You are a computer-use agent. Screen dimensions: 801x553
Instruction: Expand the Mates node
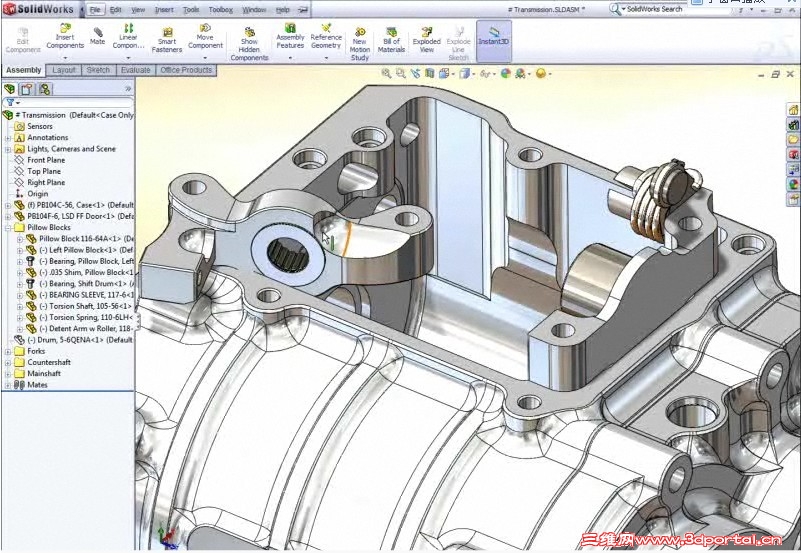8,385
